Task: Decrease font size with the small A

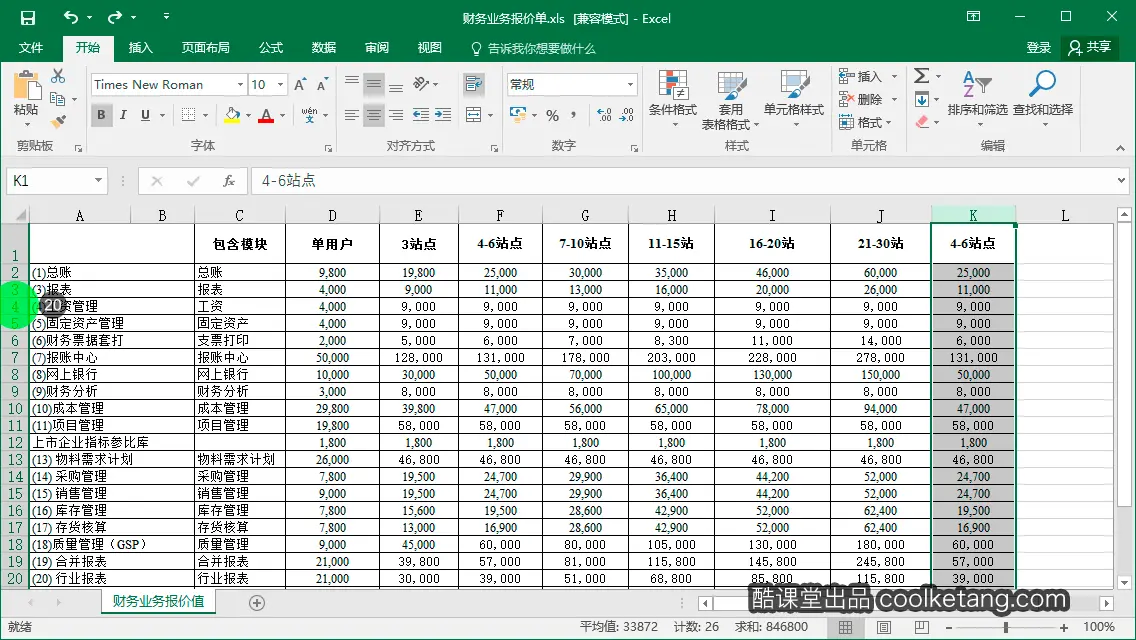Action: pyautogui.click(x=322, y=85)
